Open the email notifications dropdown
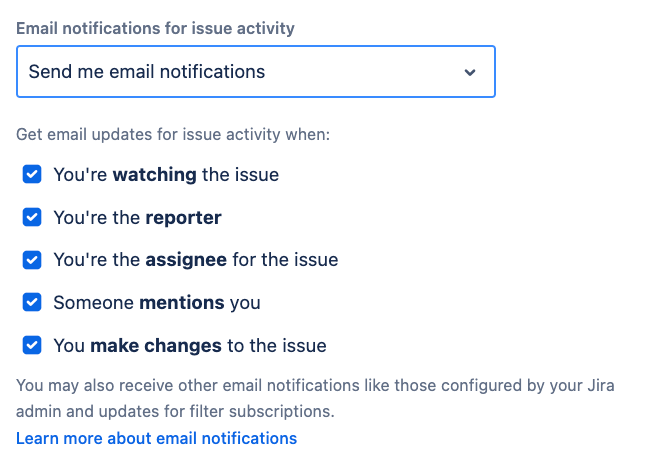 pyautogui.click(x=255, y=72)
